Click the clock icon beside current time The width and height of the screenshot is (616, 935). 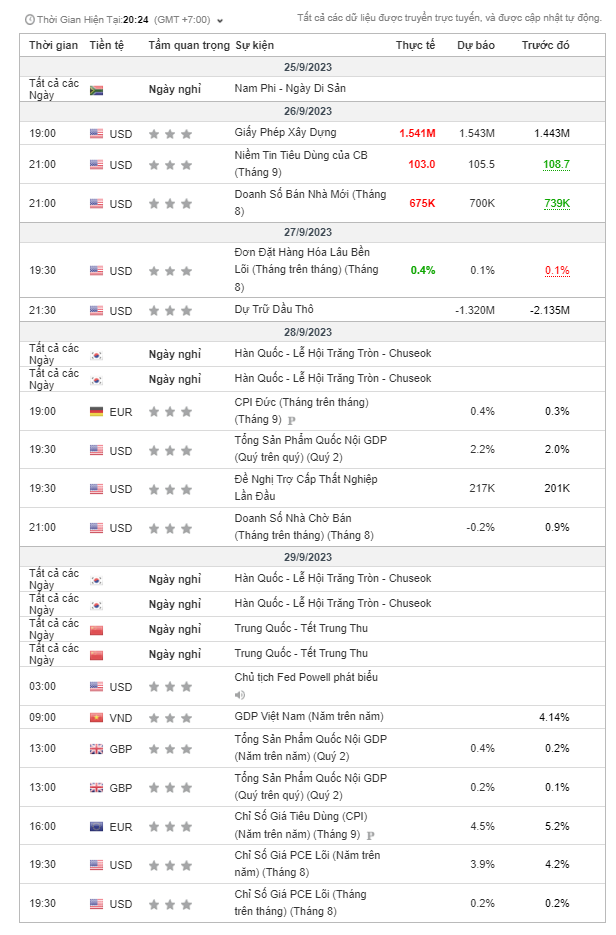click(x=29, y=19)
